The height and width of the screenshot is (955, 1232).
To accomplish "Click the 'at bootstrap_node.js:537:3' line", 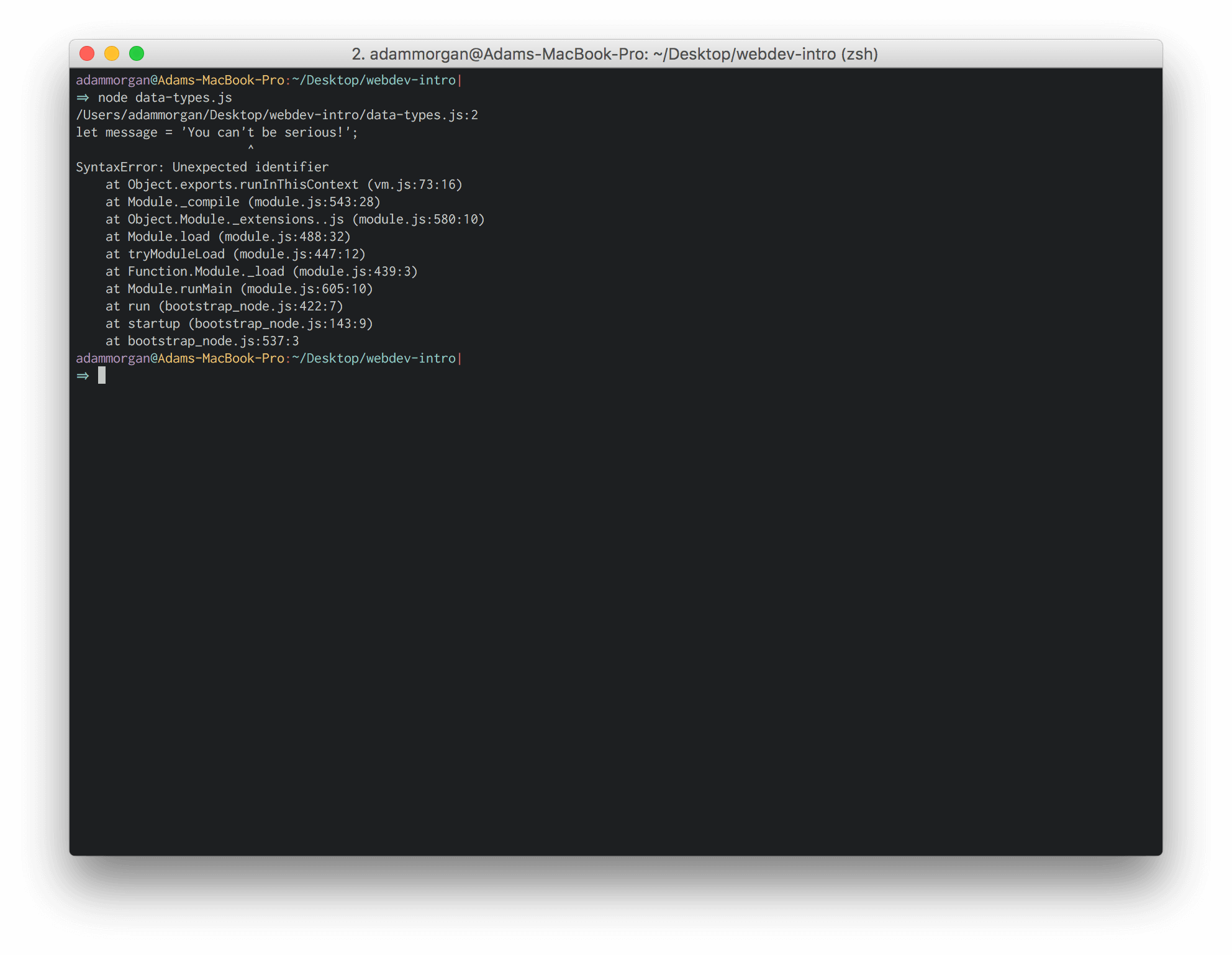I will [x=202, y=341].
